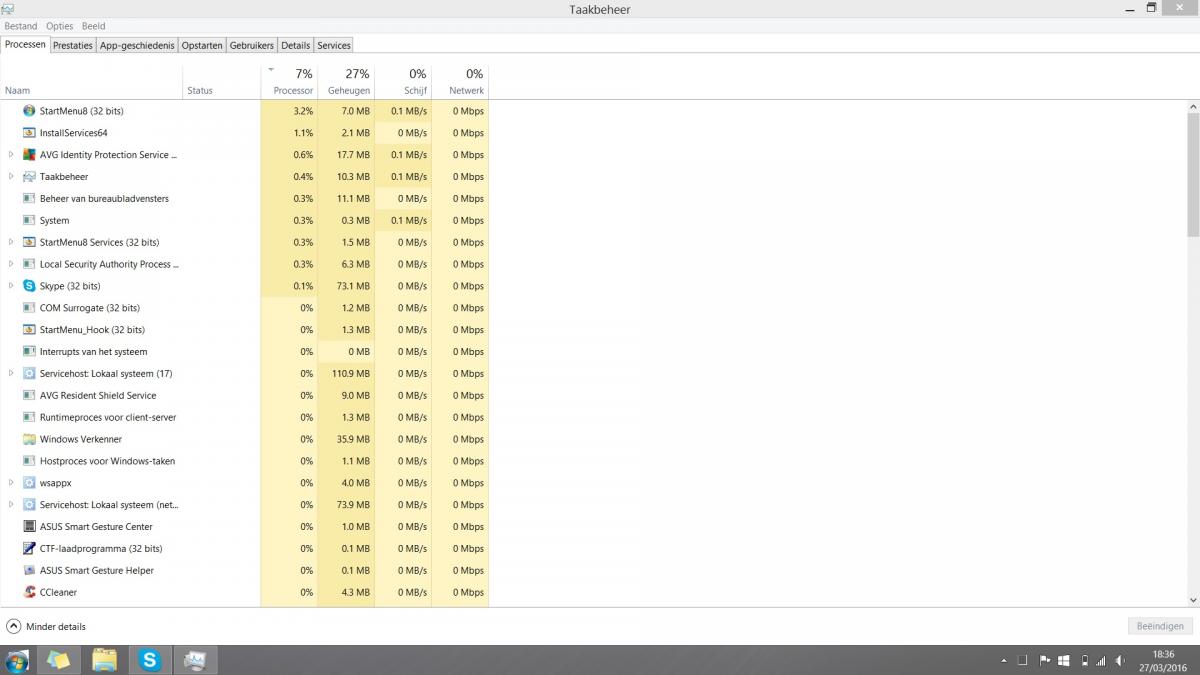
Task: Click the InstallServices64 process icon
Action: (29, 133)
